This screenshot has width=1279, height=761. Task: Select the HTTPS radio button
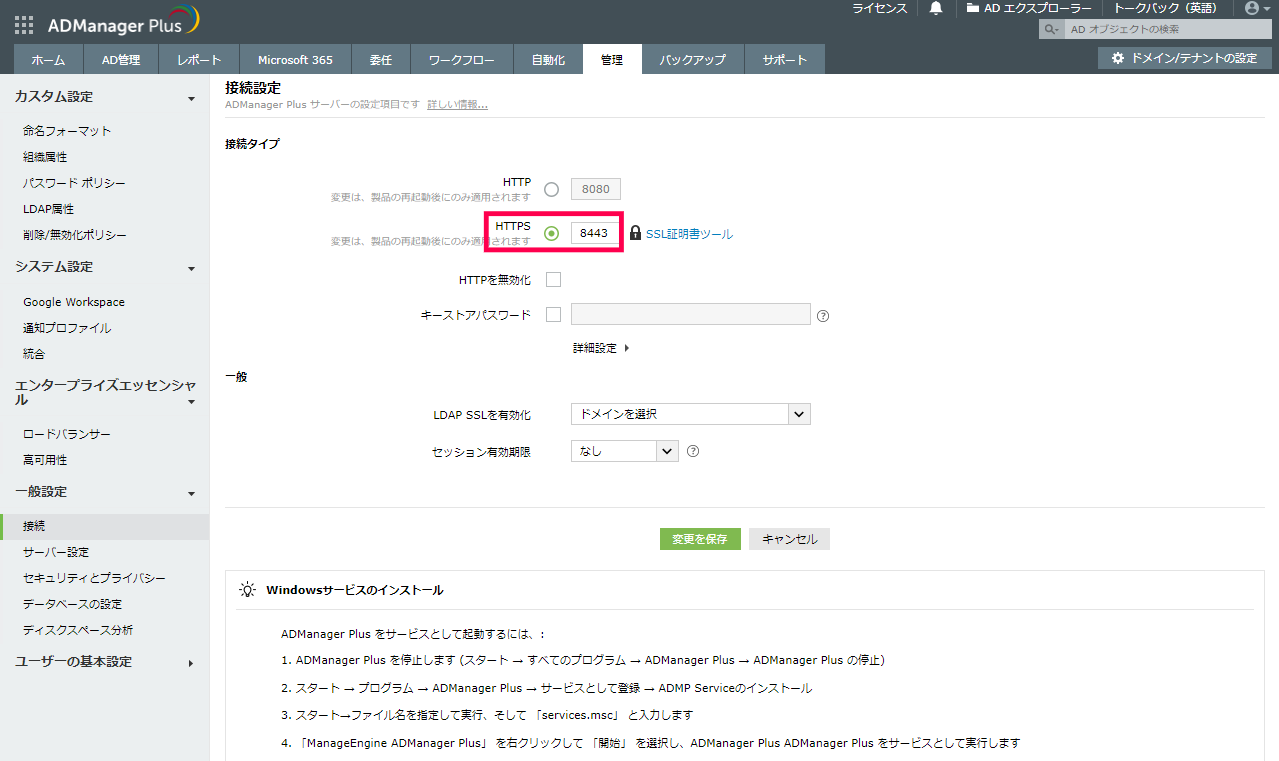(551, 233)
